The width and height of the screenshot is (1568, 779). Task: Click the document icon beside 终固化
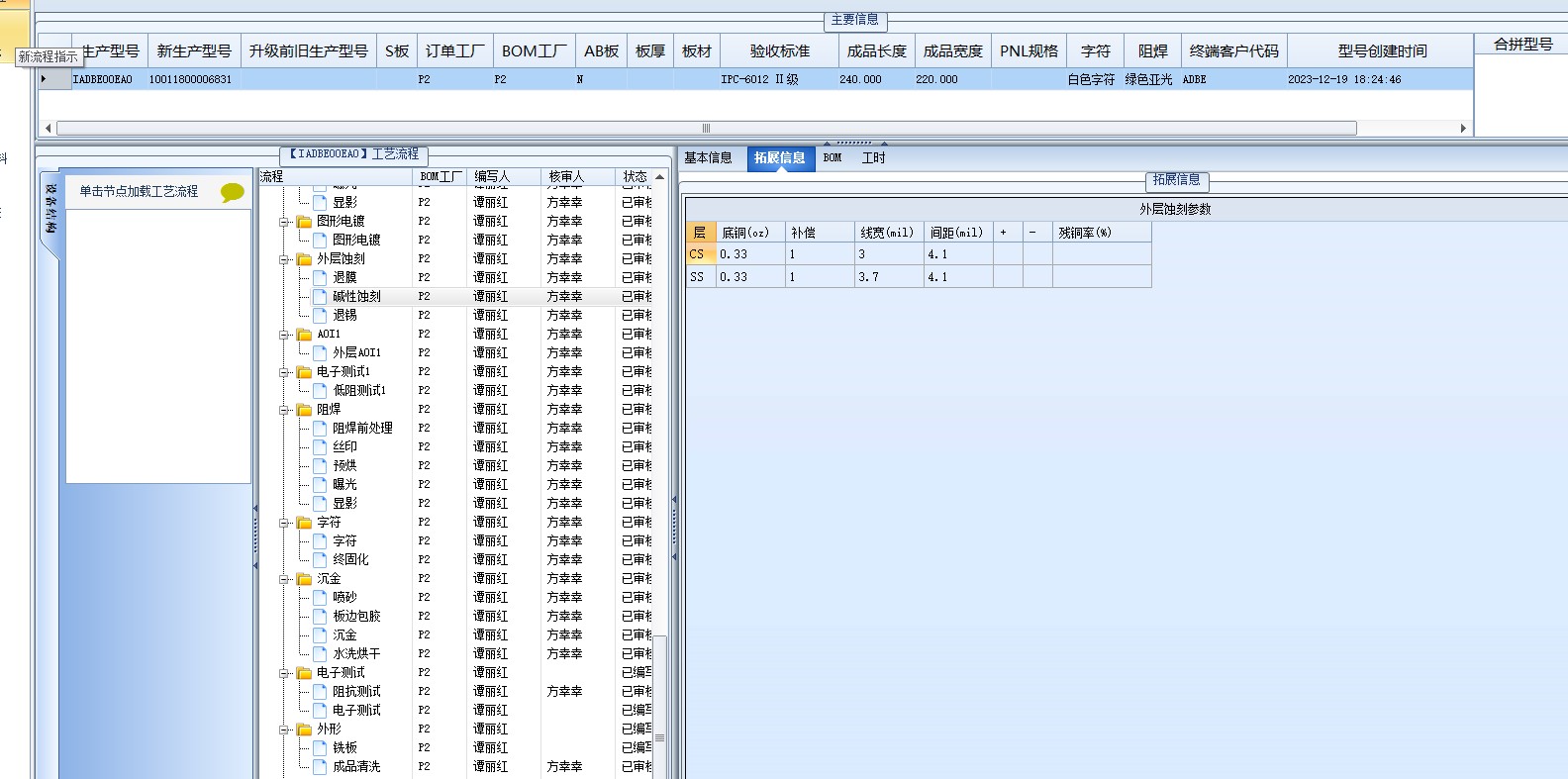(320, 559)
